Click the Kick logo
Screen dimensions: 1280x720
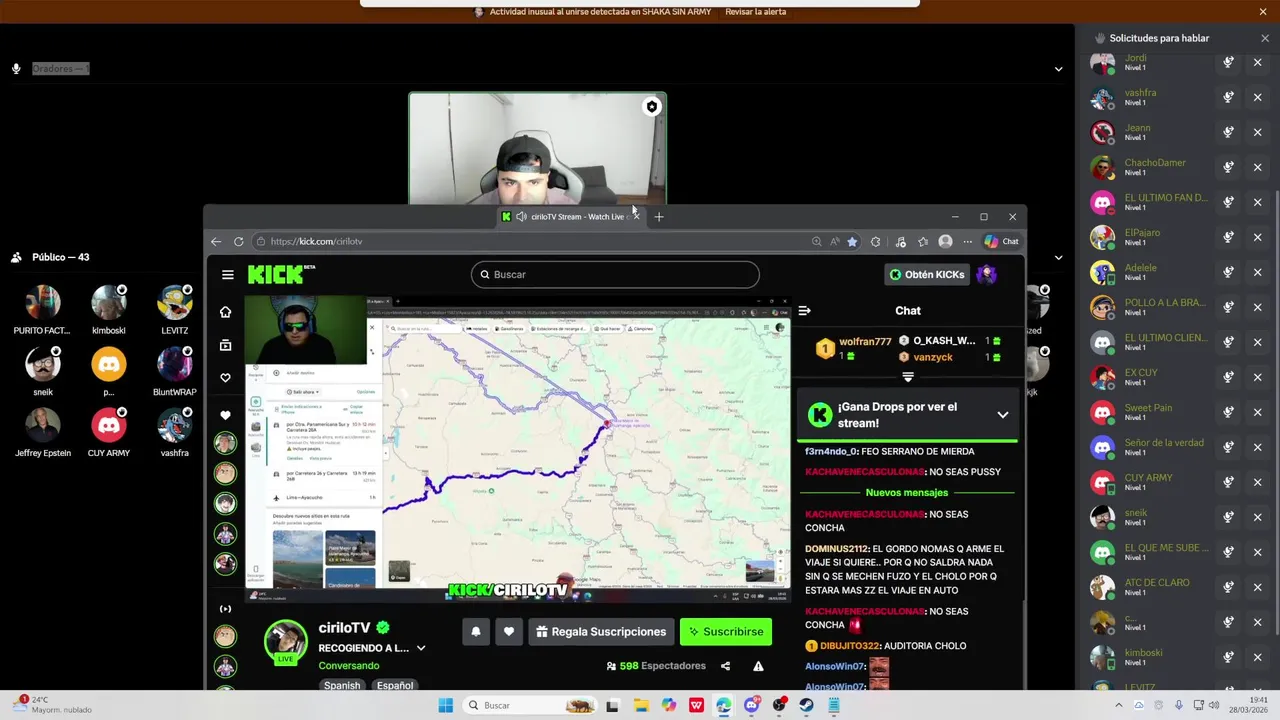pos(277,274)
